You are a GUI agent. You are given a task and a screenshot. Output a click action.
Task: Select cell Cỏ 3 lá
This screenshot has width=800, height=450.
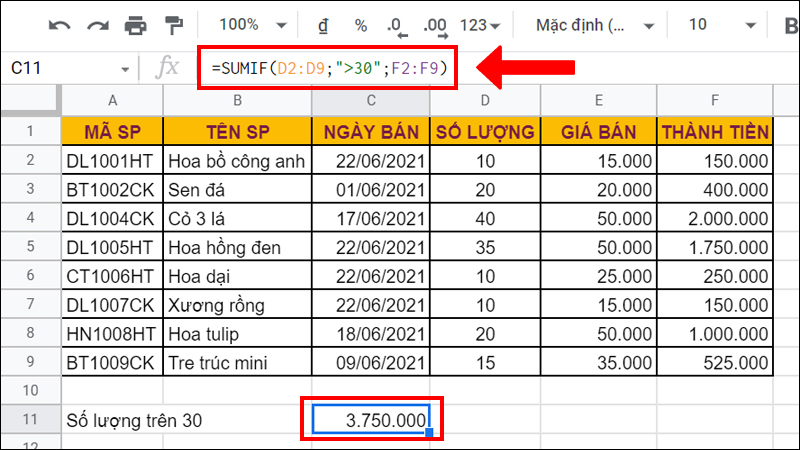[237, 218]
